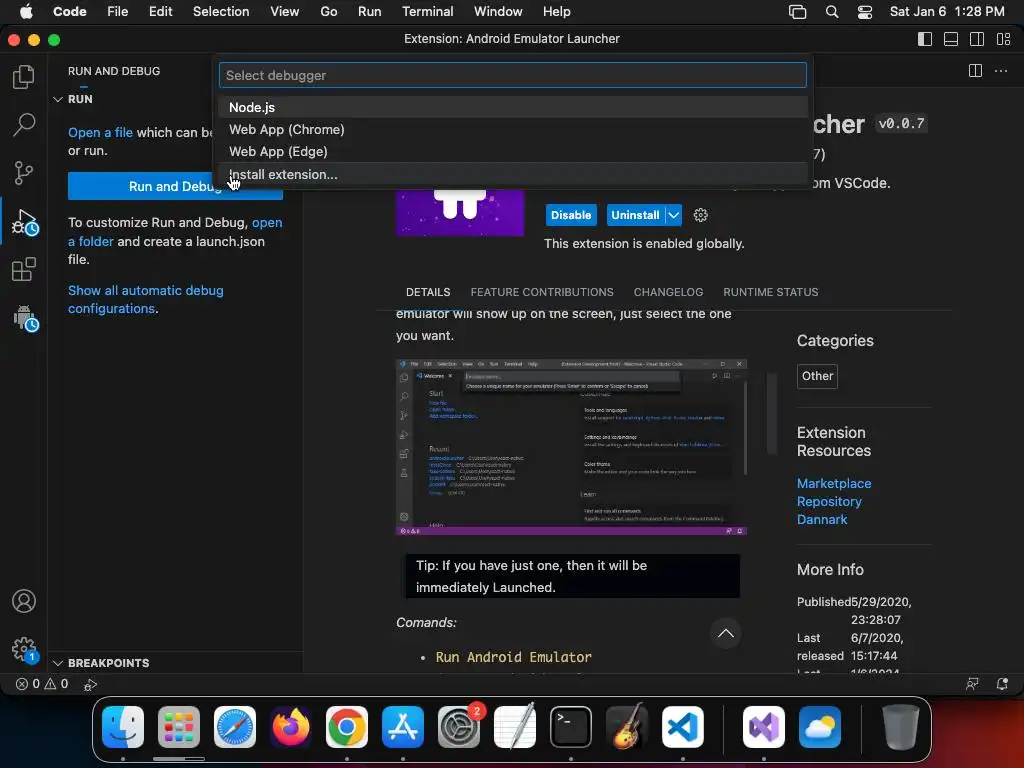Open the Go menu
Image resolution: width=1024 pixels, height=768 pixels.
[328, 12]
